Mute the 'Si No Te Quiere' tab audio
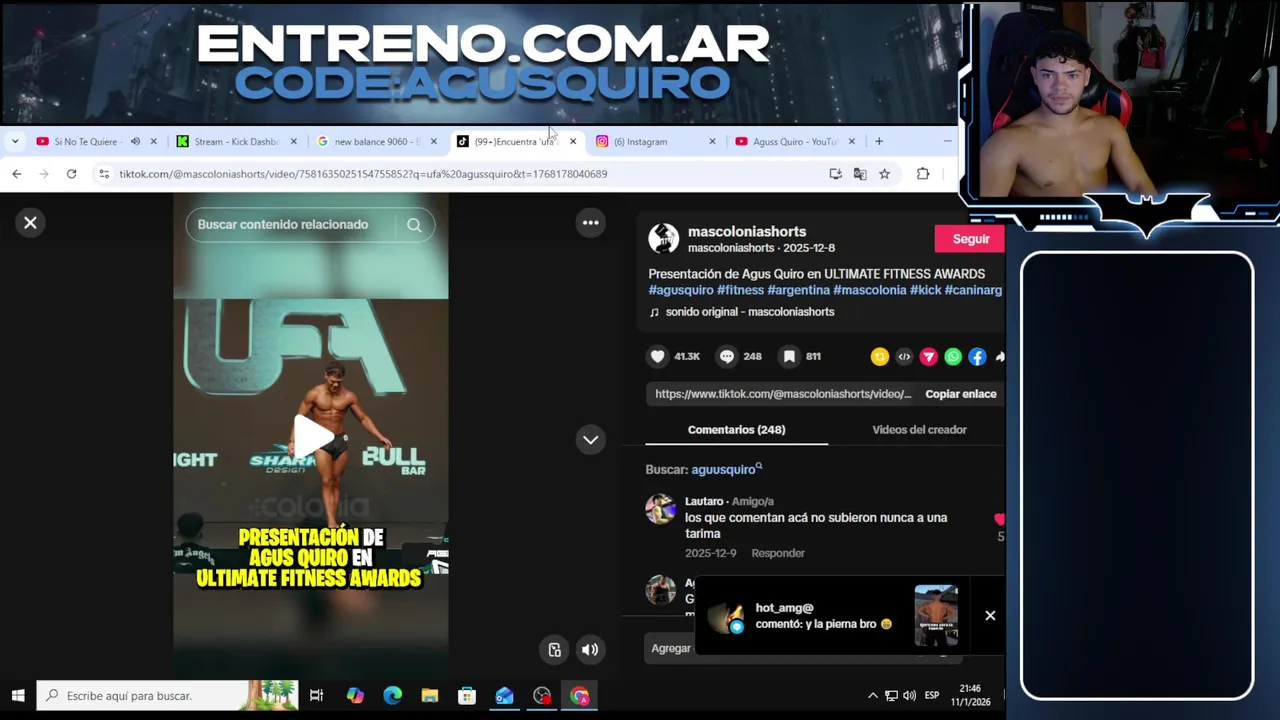The height and width of the screenshot is (720, 1280). tap(135, 142)
